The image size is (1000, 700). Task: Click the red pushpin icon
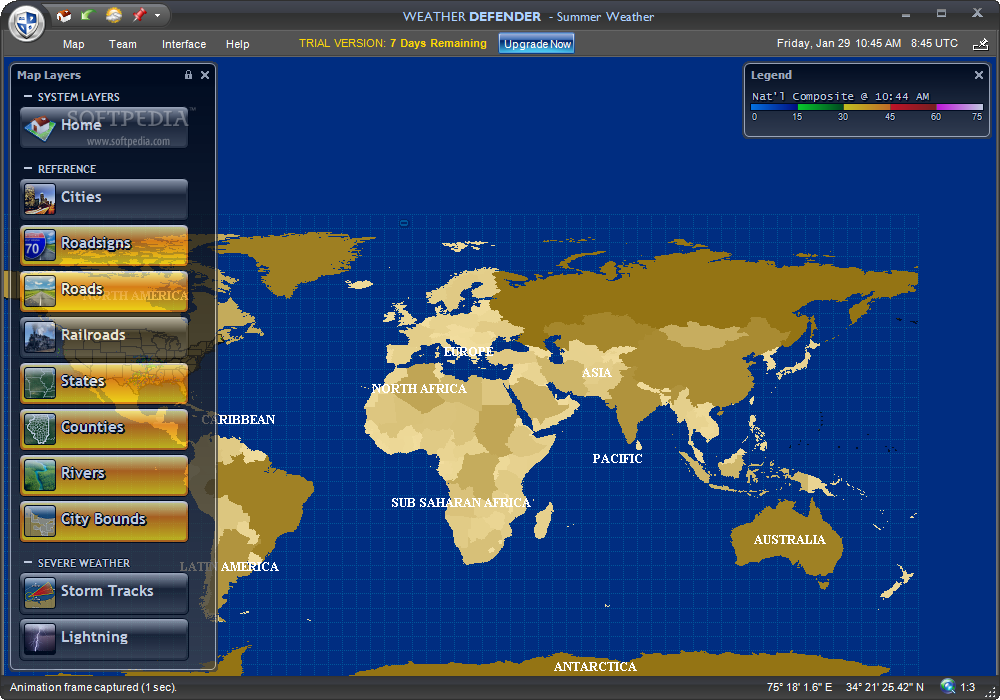point(139,15)
